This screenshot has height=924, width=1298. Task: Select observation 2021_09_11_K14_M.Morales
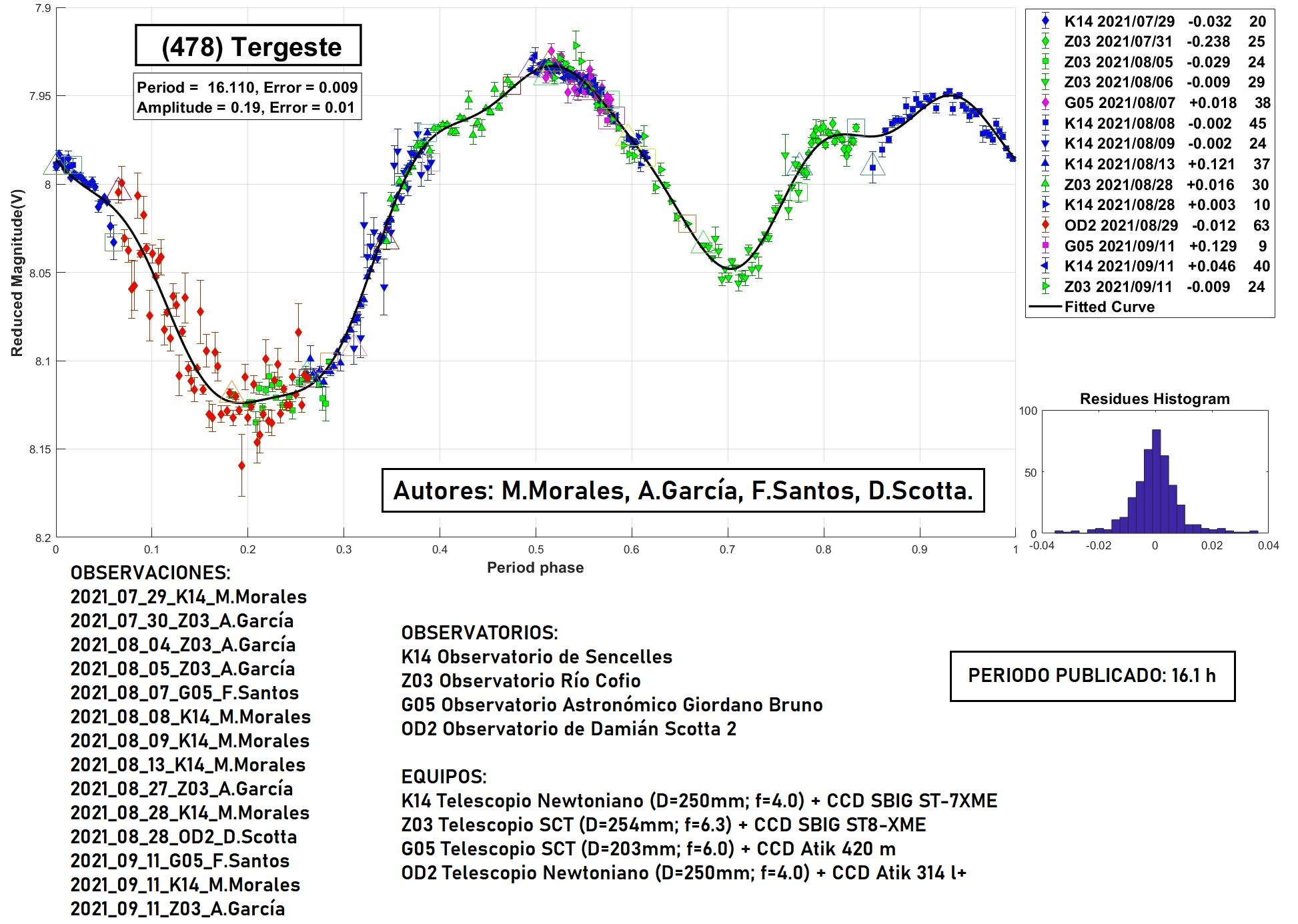click(185, 885)
